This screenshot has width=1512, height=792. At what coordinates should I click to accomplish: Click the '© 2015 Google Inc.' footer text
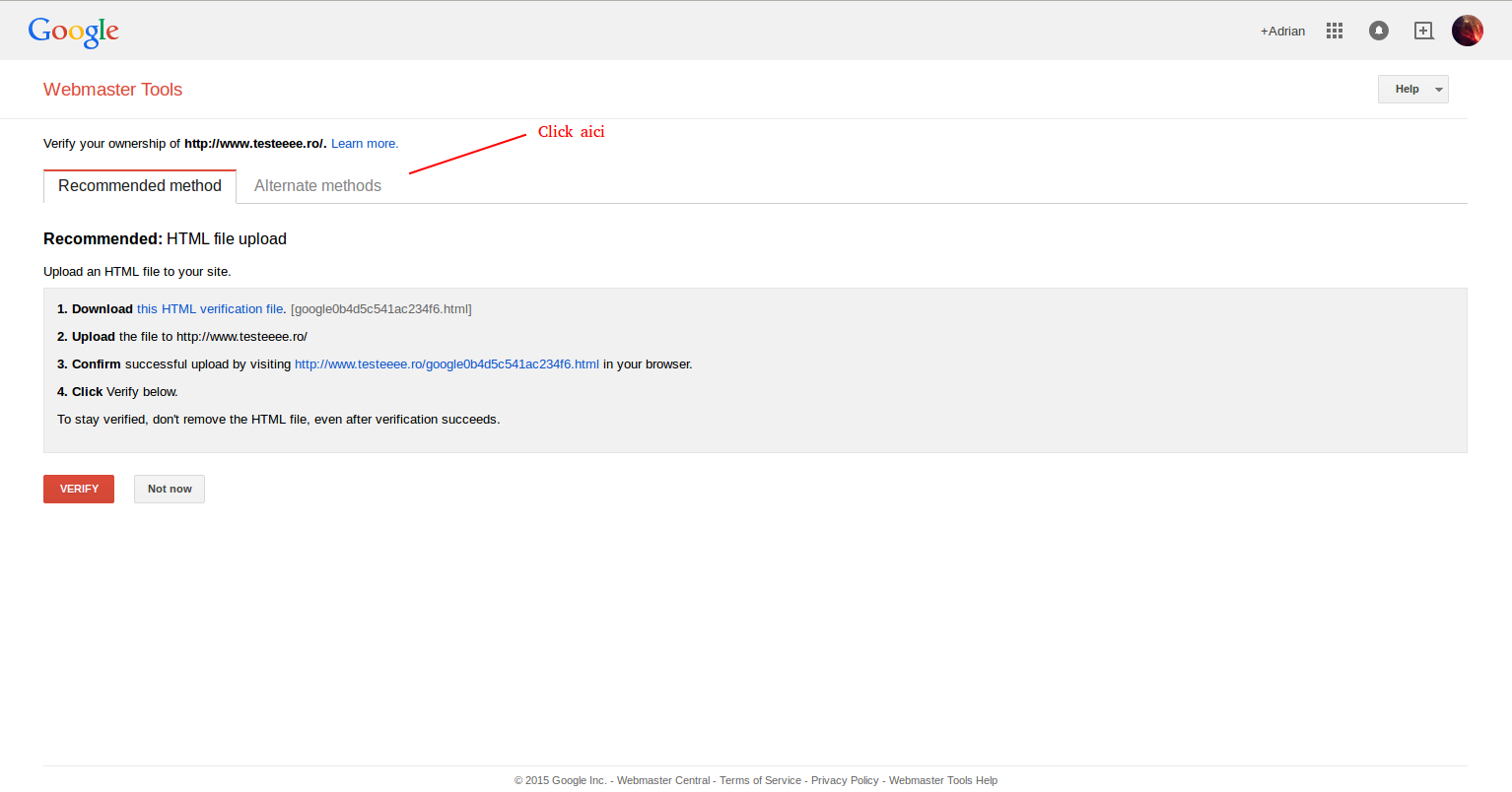pos(560,780)
